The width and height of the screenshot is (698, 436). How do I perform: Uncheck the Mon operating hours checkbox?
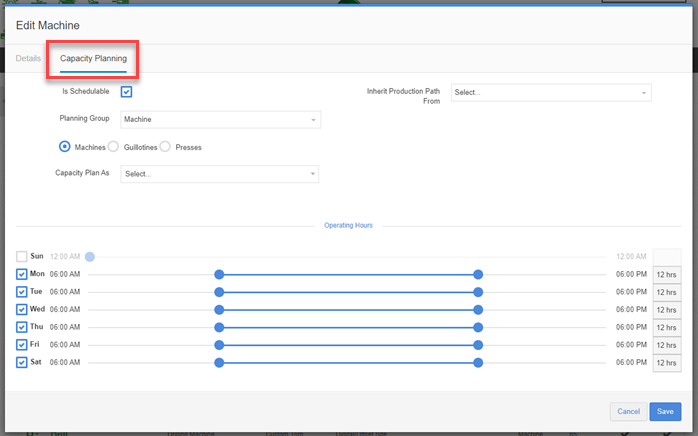click(21, 274)
